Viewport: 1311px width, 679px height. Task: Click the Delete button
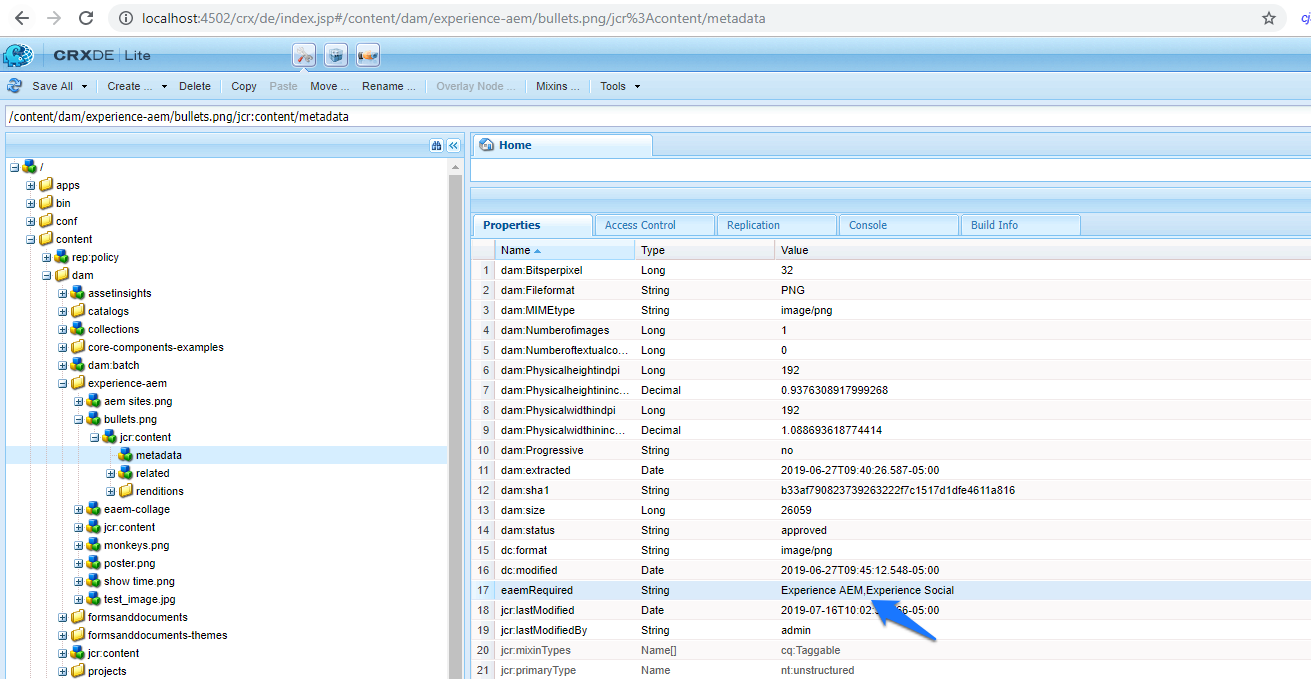coord(195,86)
